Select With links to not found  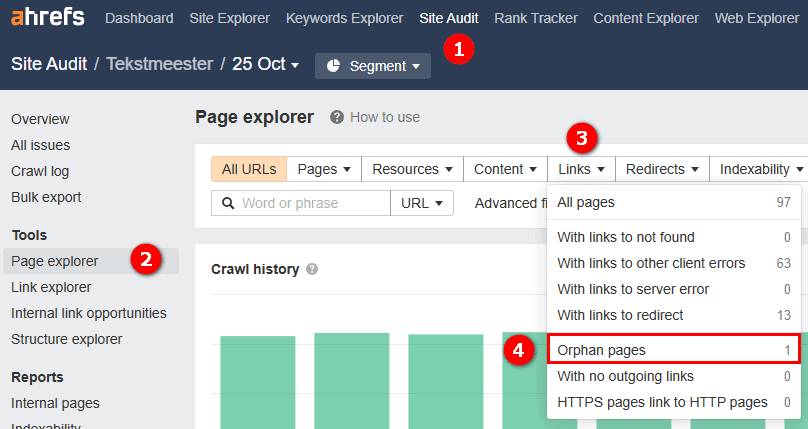tap(674, 237)
